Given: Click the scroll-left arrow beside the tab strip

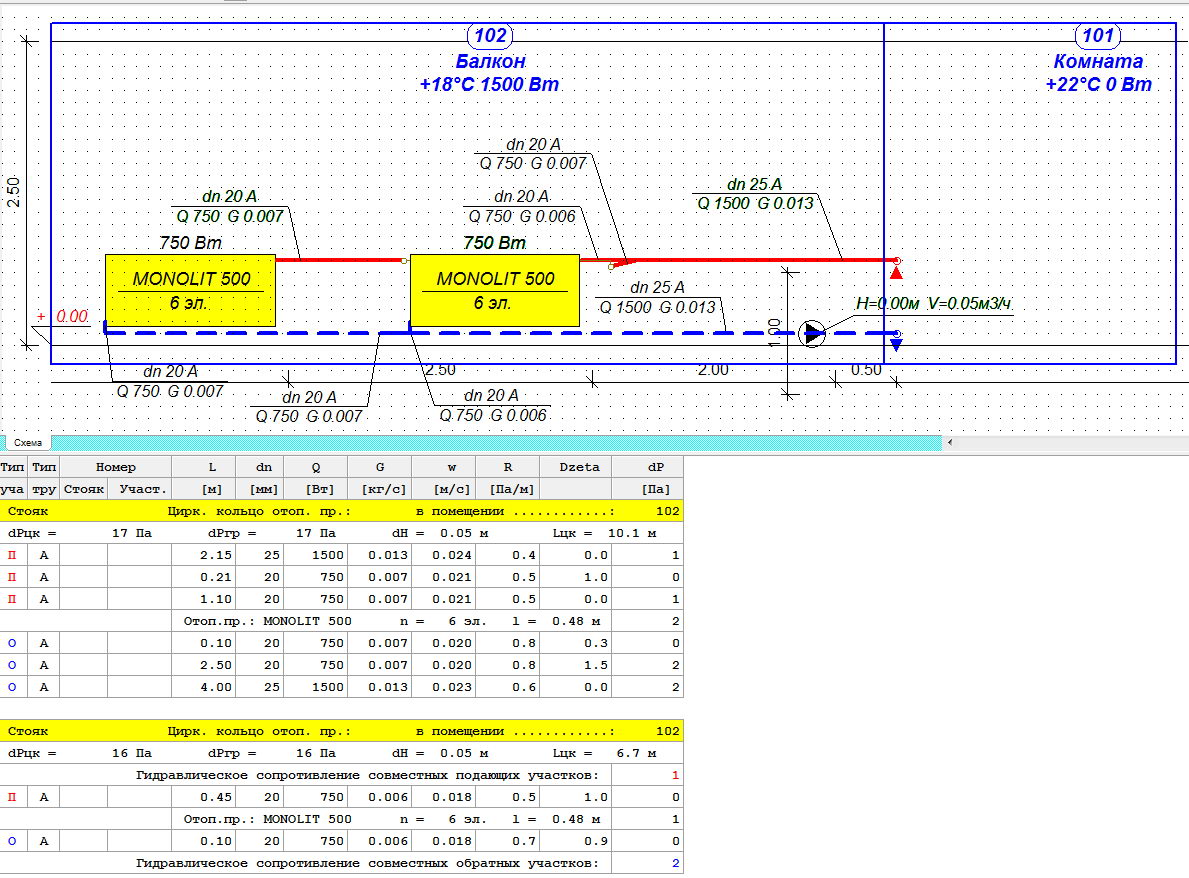Looking at the screenshot, I should (949, 442).
